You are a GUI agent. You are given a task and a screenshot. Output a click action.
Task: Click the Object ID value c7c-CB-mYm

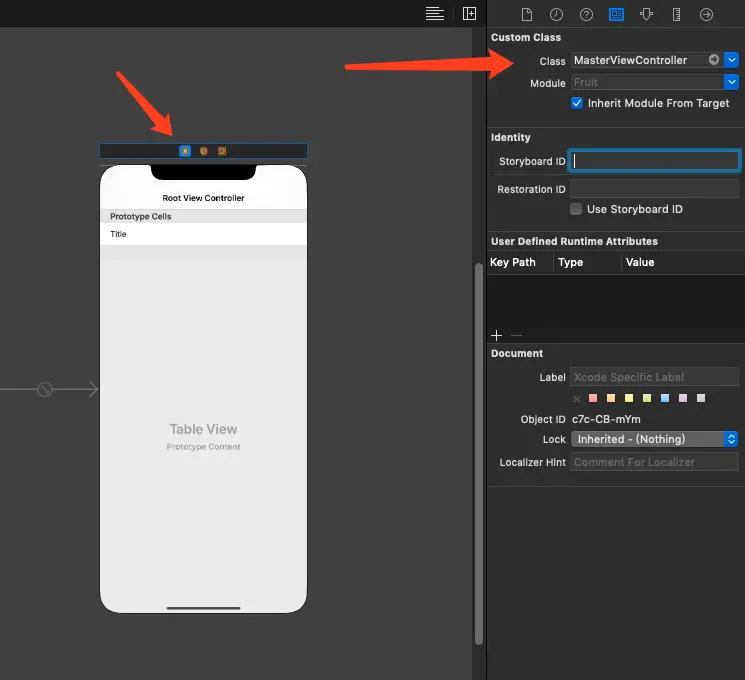606,419
